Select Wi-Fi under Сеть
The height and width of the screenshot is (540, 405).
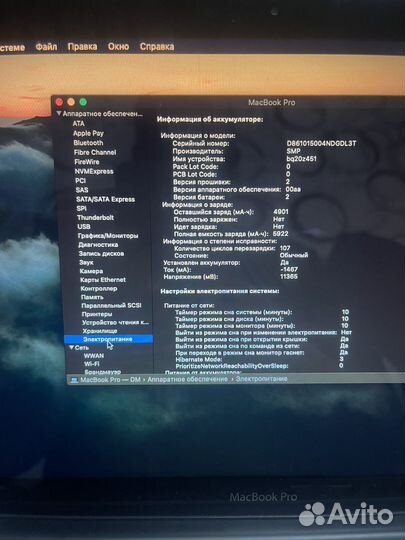point(92,364)
